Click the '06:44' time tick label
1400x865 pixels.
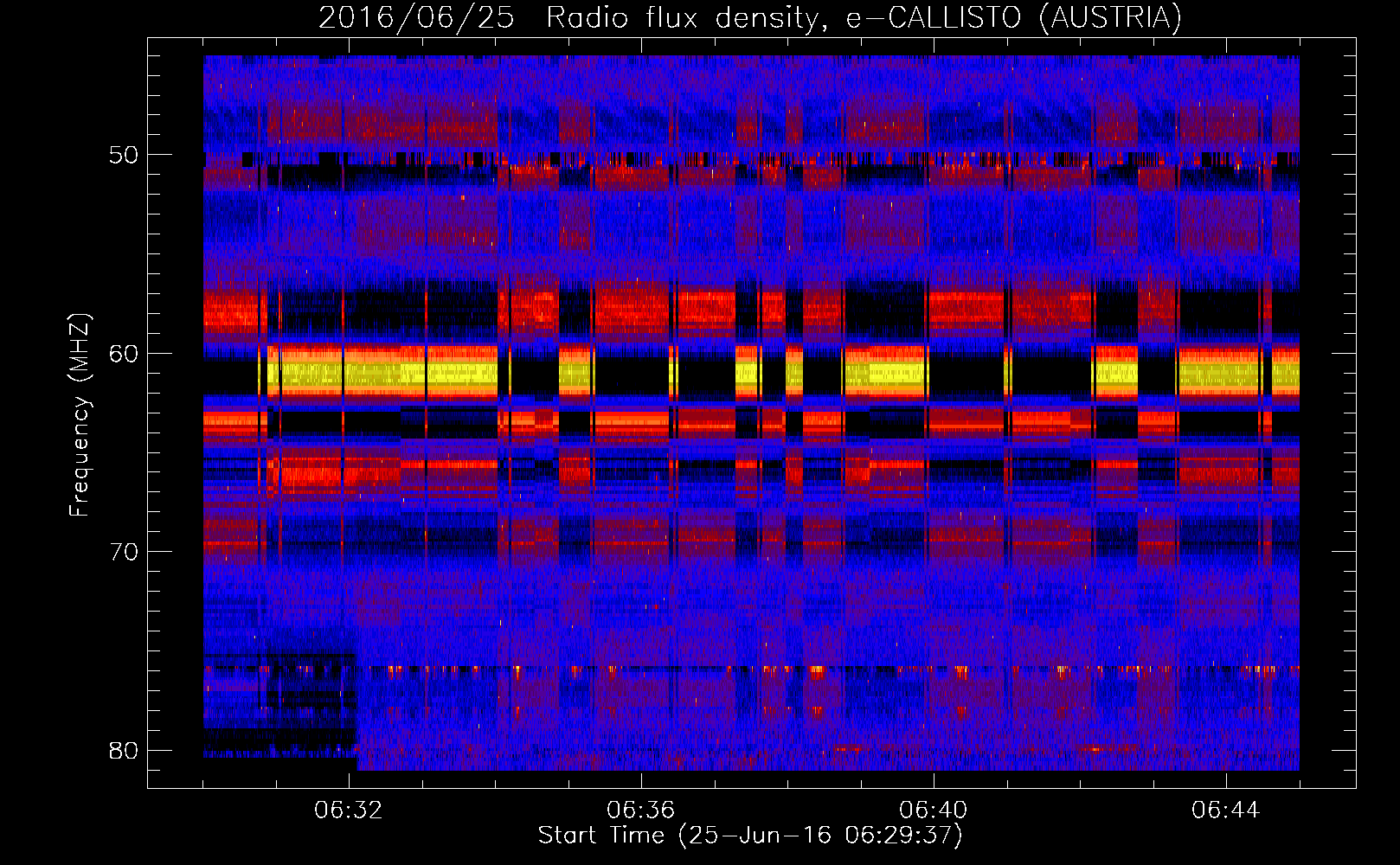[x=1225, y=811]
